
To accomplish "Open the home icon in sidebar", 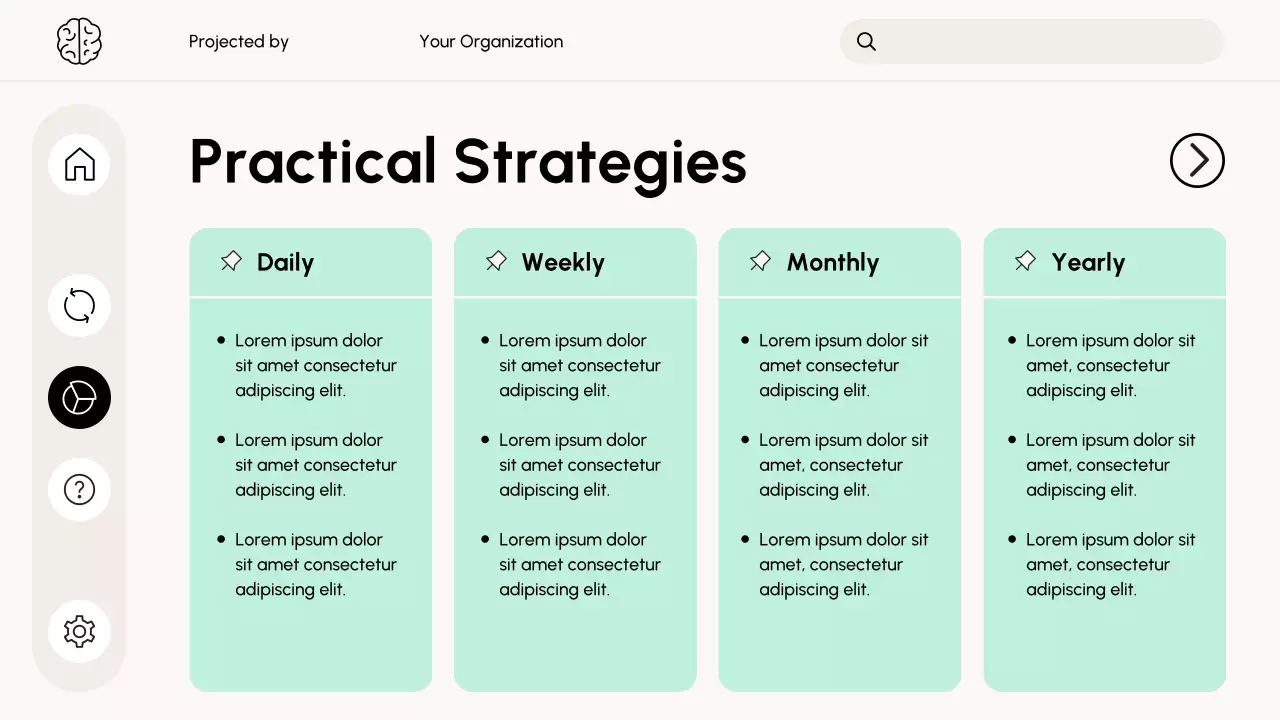I will (79, 164).
